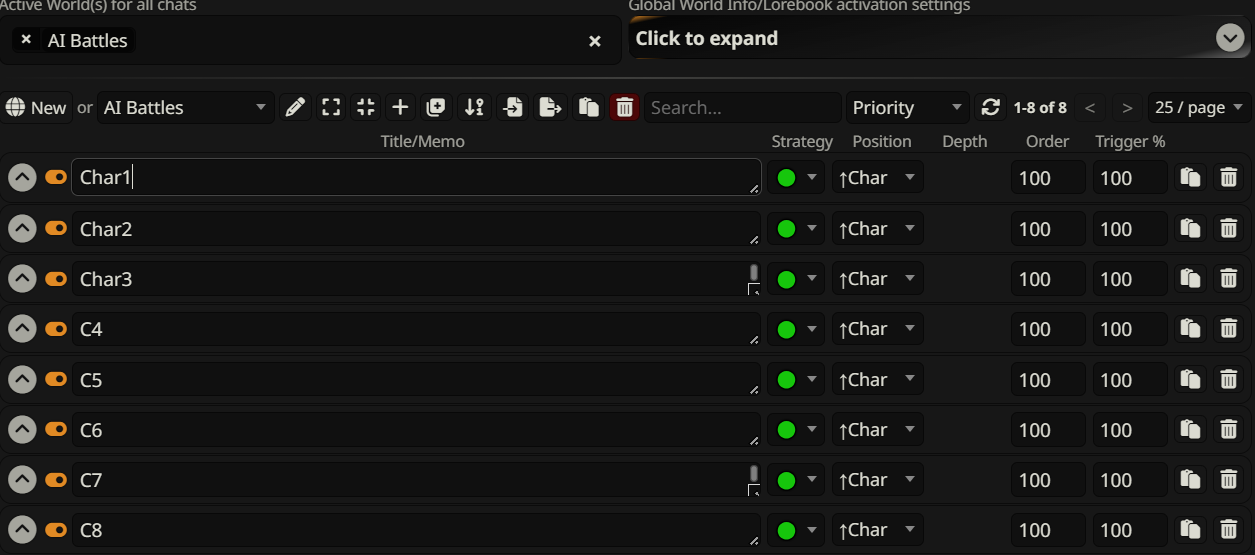Click the rename world pencil icon

tap(295, 108)
